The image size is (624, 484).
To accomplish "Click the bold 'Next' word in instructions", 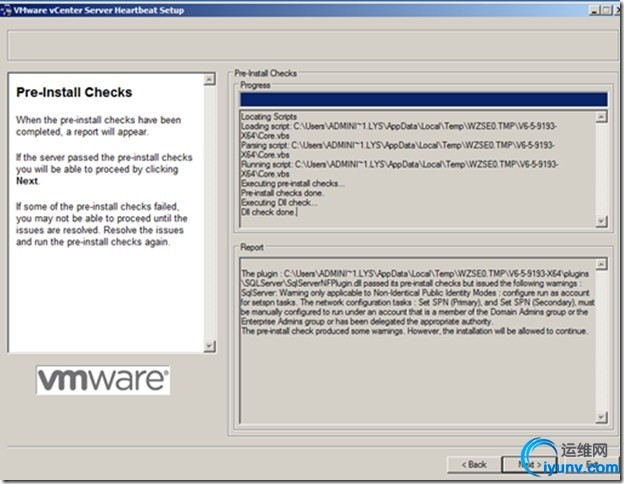I will tap(27, 181).
